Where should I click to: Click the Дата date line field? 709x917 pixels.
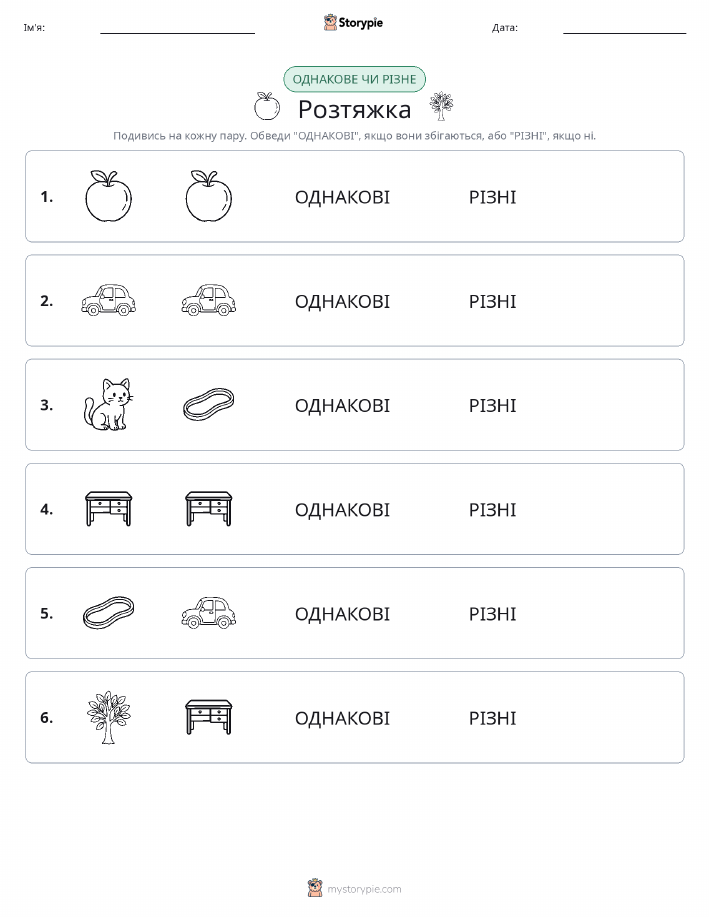point(624,27)
